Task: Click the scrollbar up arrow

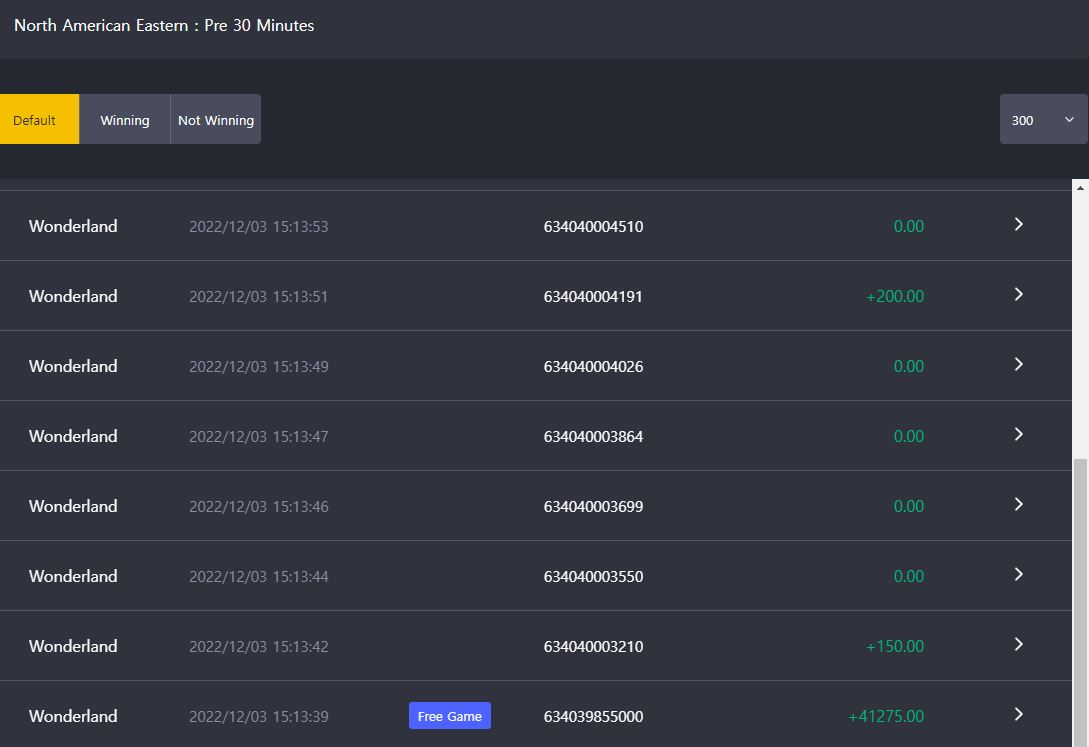Action: 1080,187
